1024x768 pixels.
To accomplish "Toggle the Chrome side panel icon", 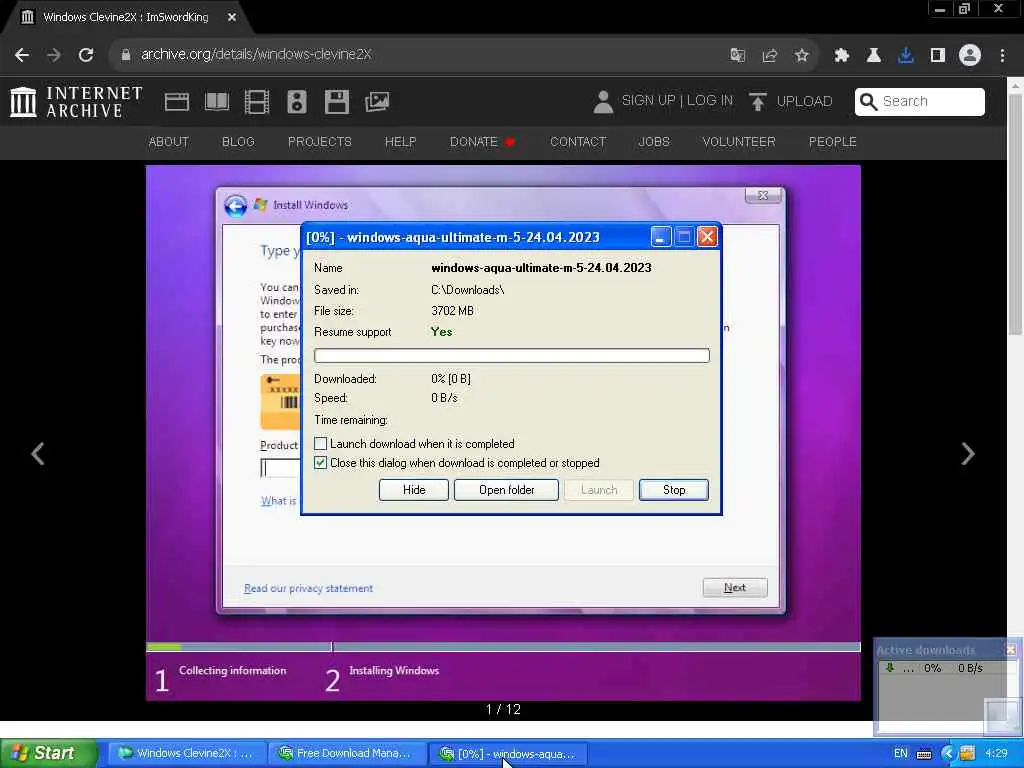I will point(937,56).
